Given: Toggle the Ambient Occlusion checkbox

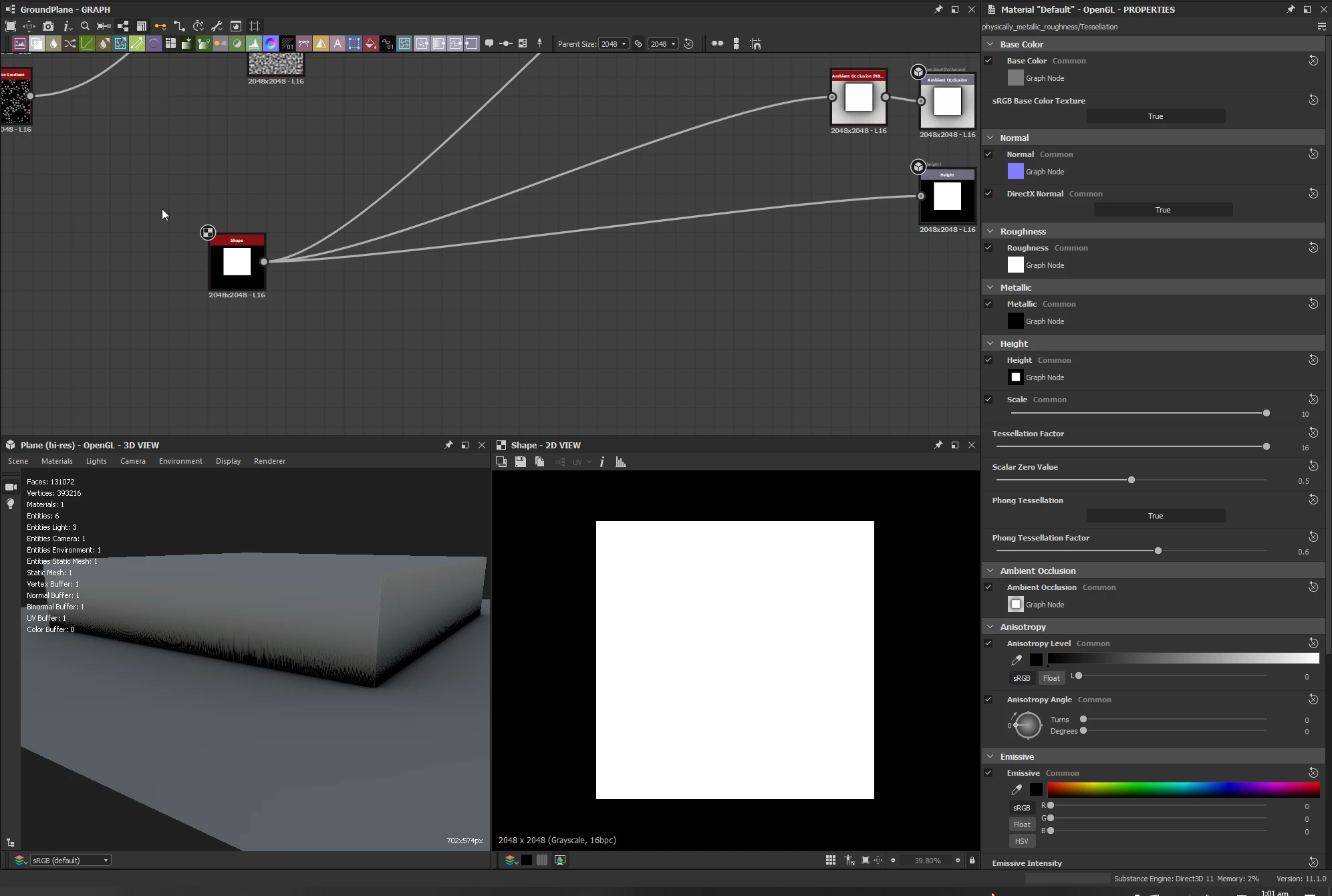Looking at the screenshot, I should coord(988,587).
